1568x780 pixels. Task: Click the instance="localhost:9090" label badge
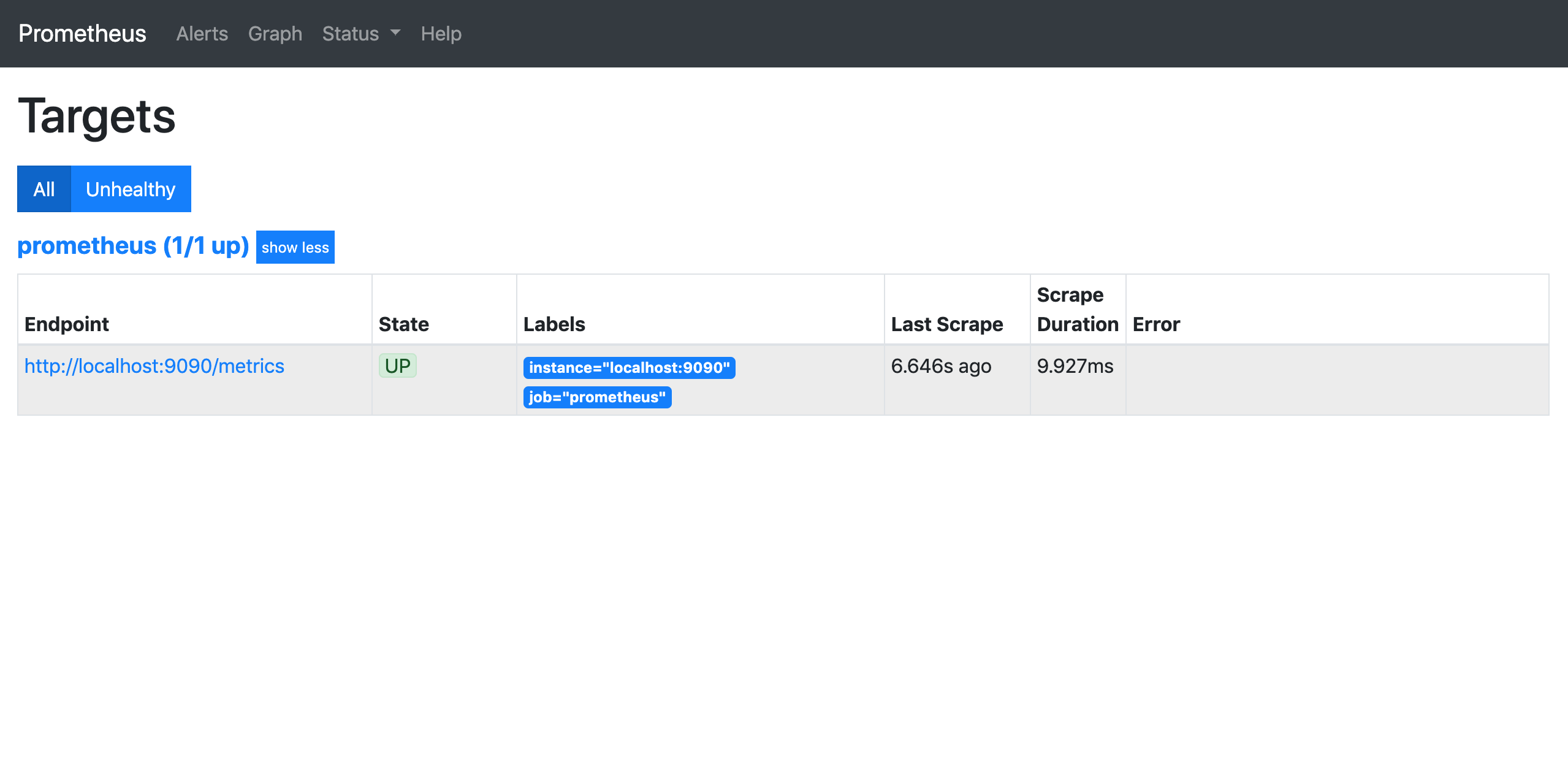629,368
